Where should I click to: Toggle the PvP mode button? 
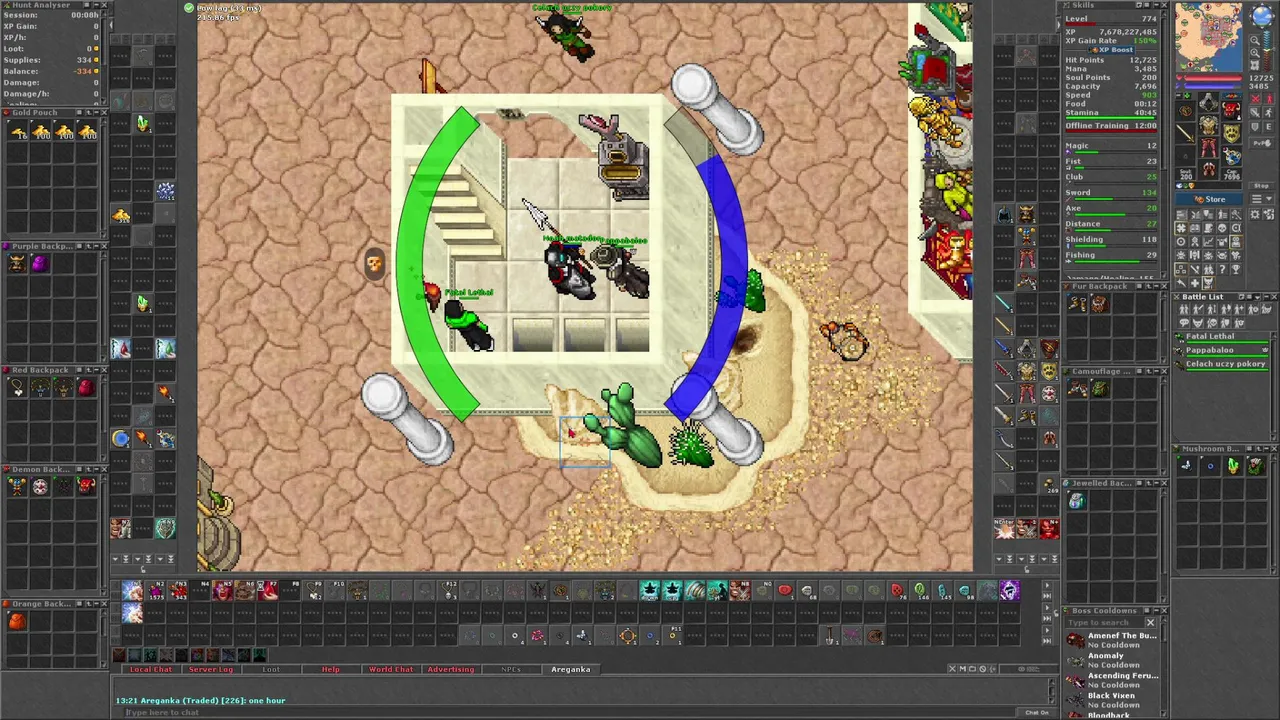click(x=1261, y=143)
